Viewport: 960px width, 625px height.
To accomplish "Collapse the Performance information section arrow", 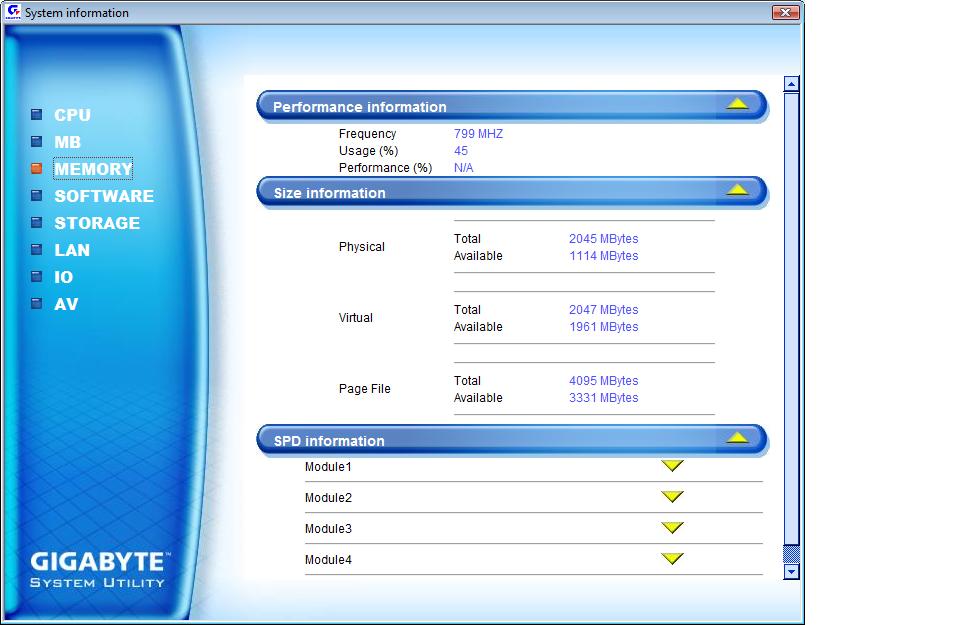I will 737,103.
